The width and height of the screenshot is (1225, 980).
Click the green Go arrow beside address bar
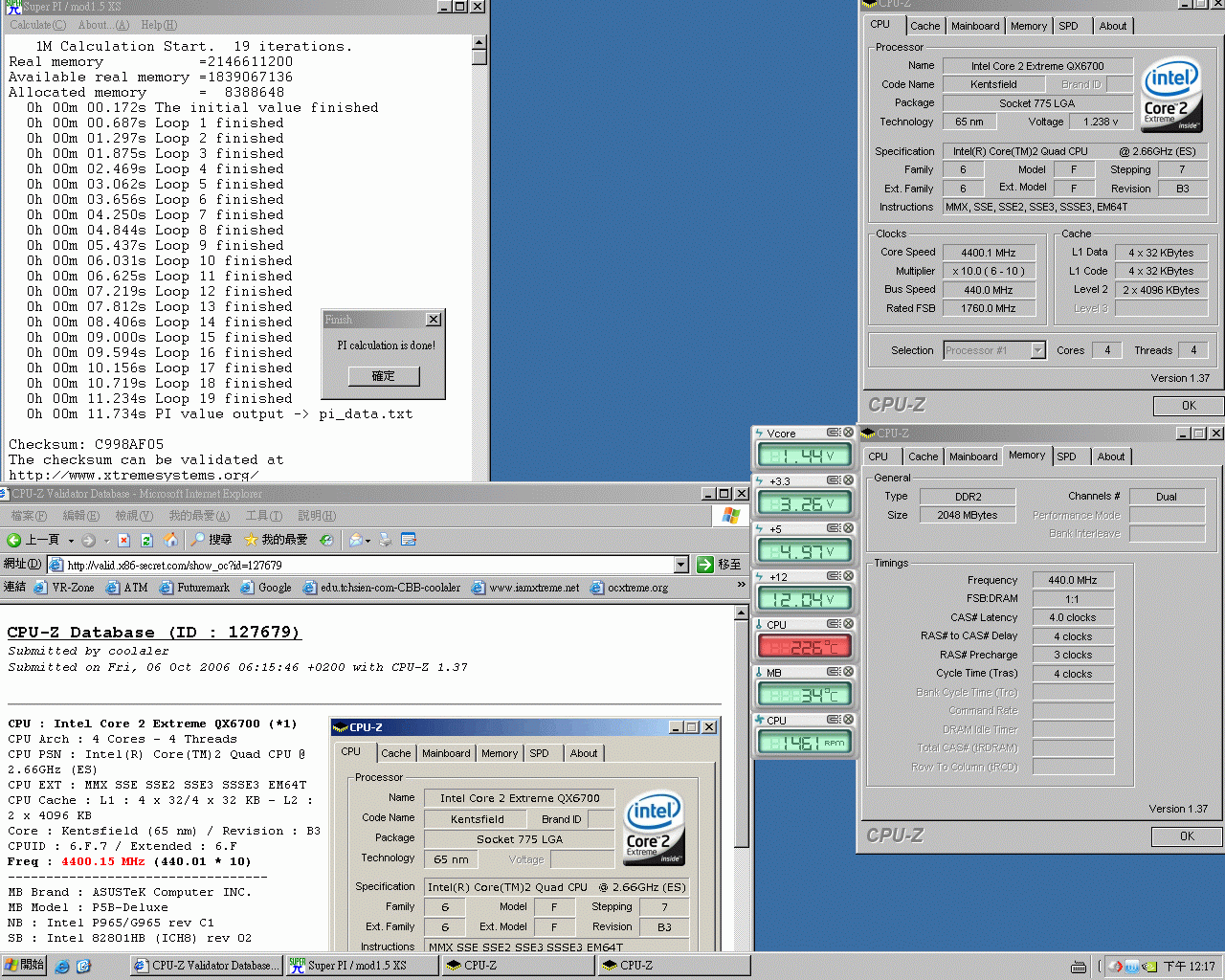[705, 565]
